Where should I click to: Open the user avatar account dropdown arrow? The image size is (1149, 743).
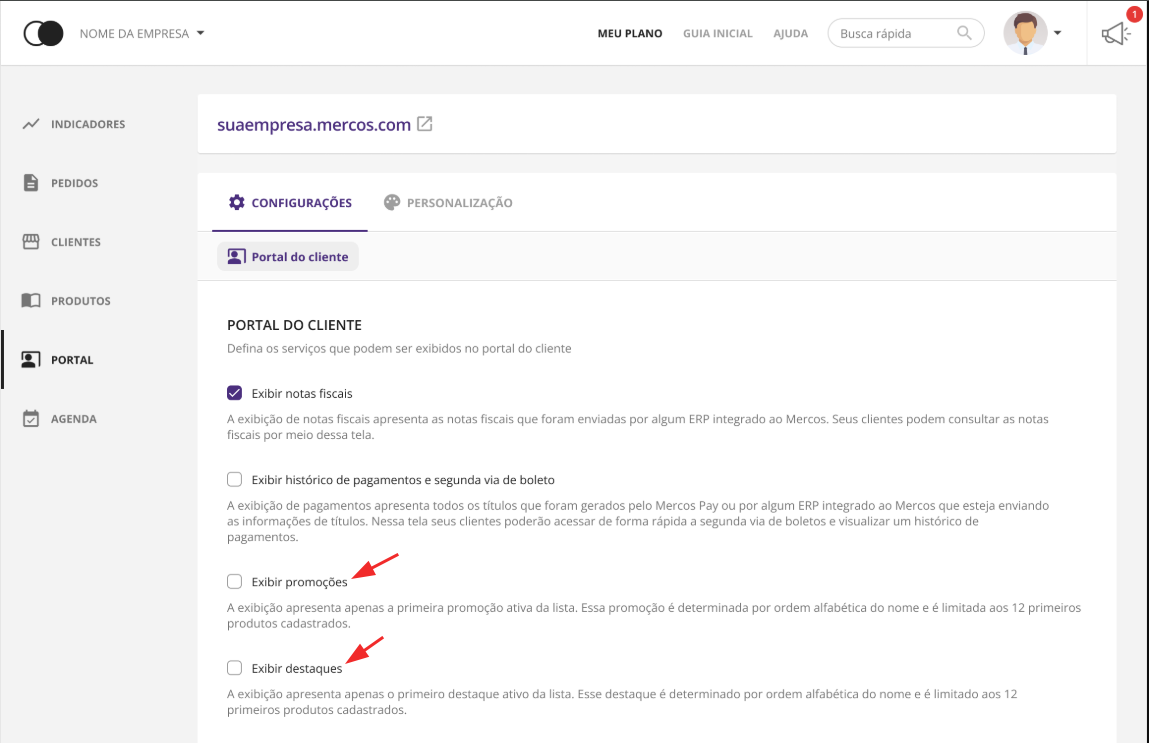[1057, 34]
